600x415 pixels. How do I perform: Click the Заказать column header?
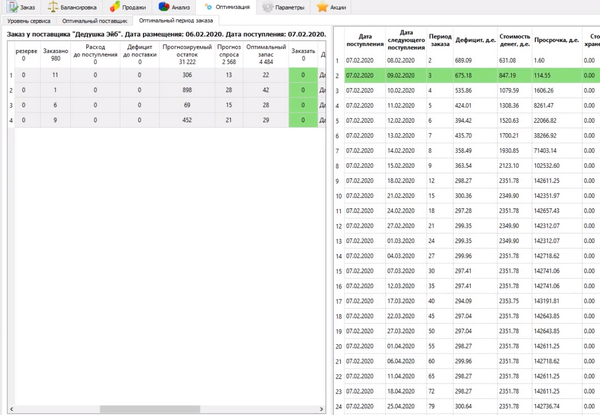[303, 54]
